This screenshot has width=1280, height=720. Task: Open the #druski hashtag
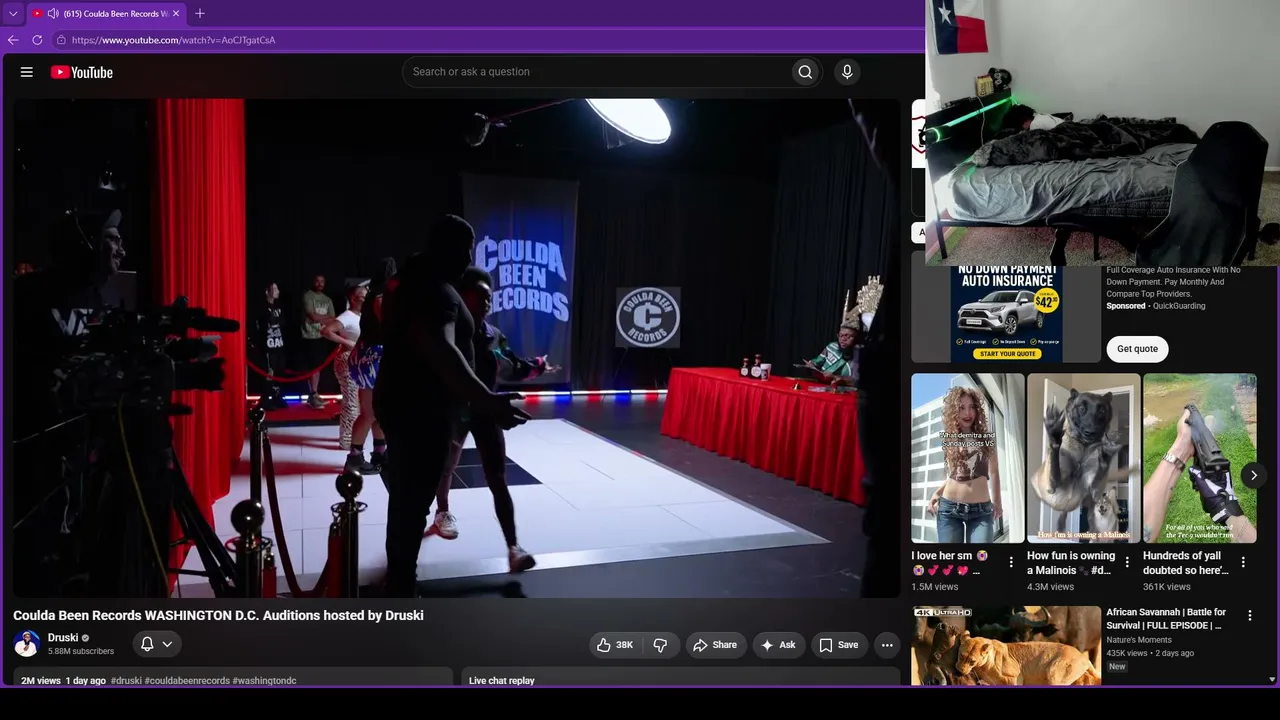click(x=126, y=681)
